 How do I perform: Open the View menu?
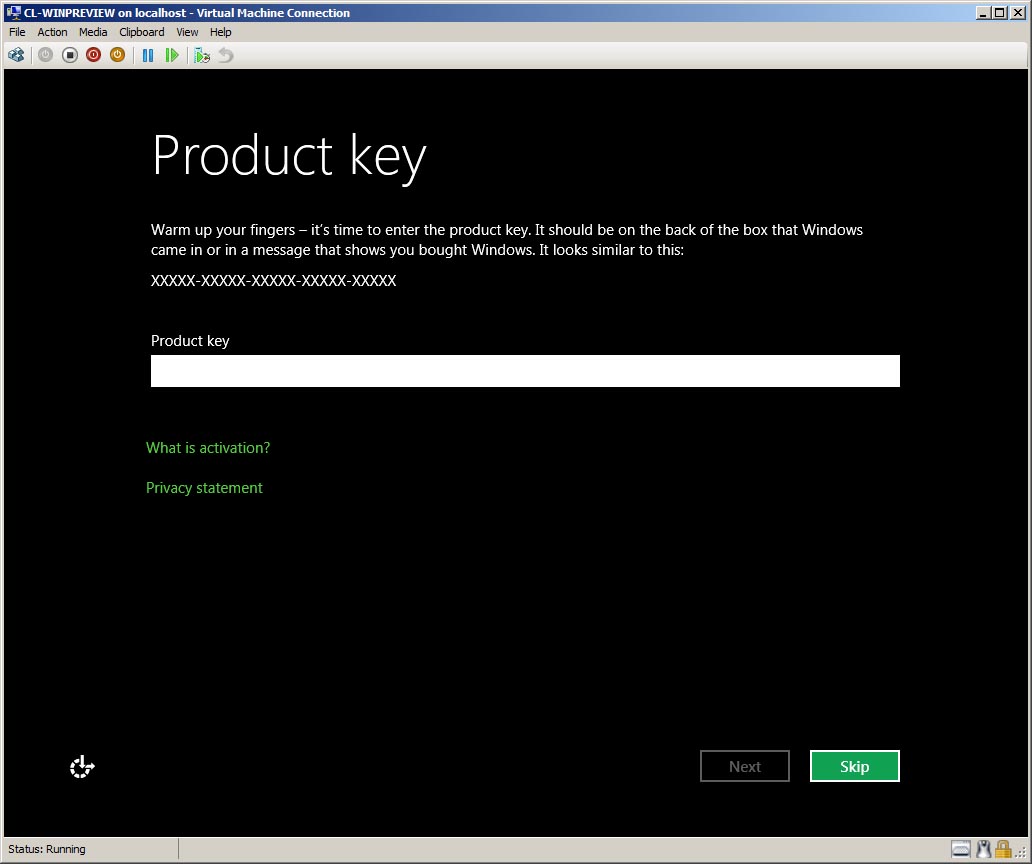(x=187, y=32)
